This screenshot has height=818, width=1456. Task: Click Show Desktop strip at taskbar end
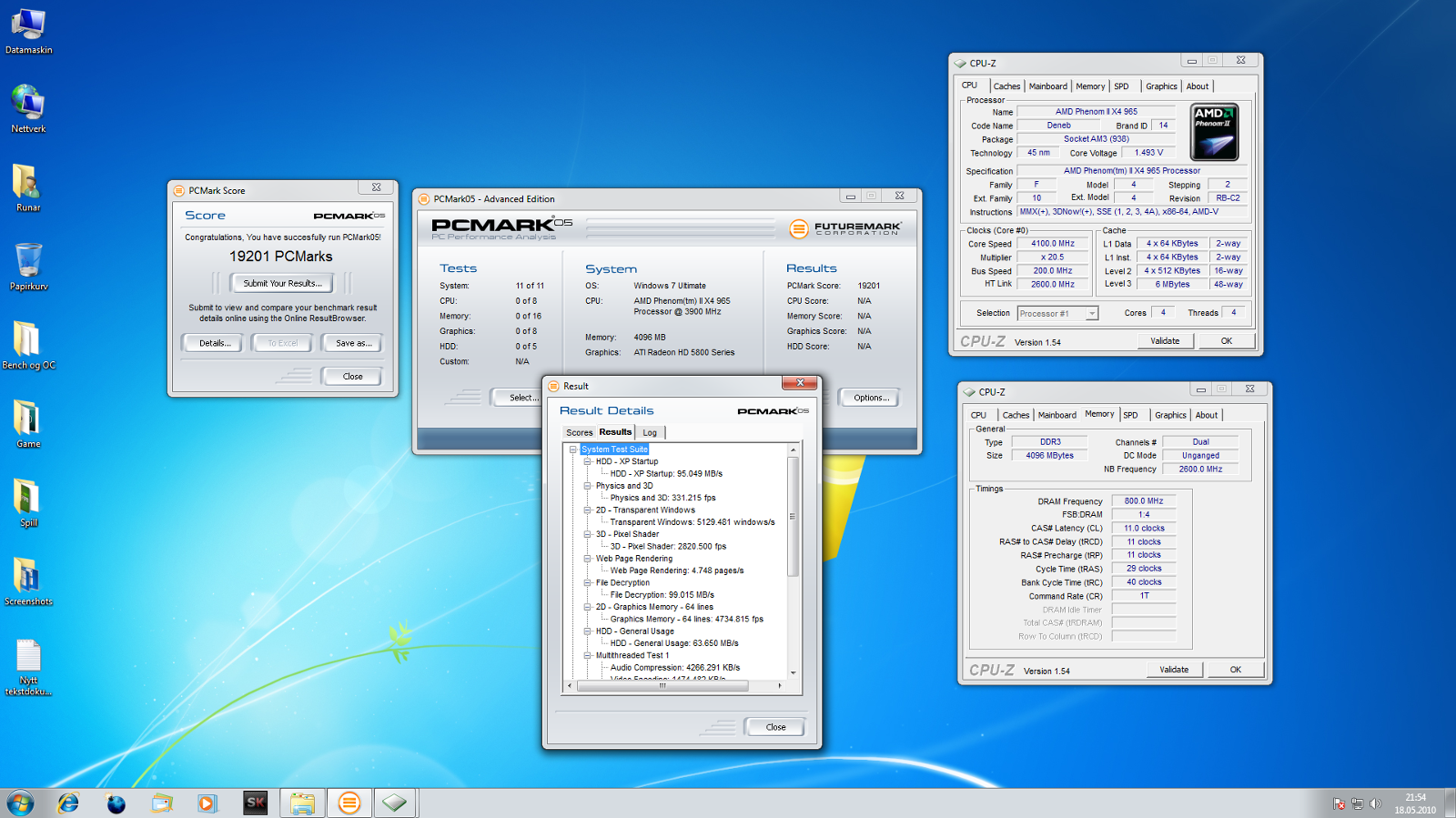1450,803
